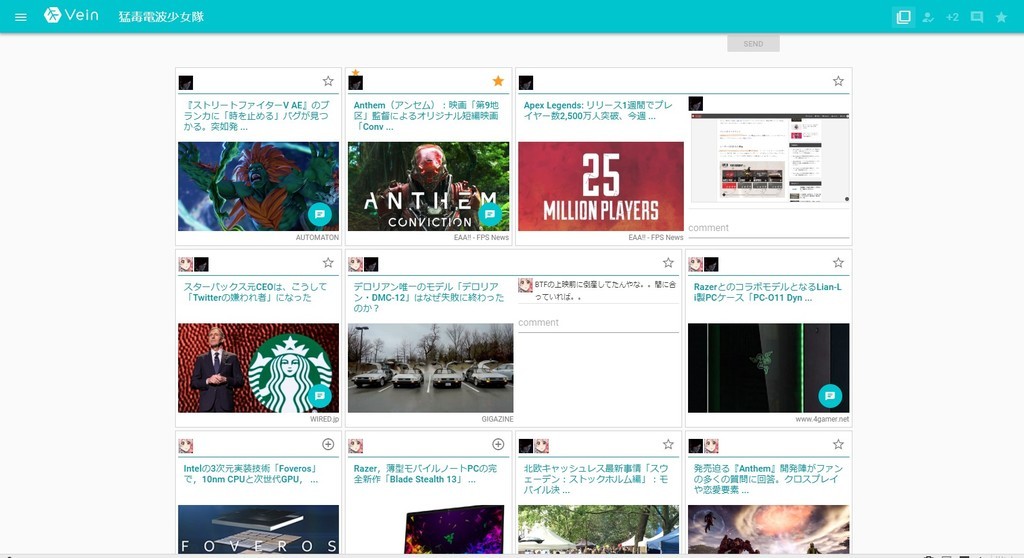Click anime girl avatar on Starbucks card

click(x=186, y=265)
